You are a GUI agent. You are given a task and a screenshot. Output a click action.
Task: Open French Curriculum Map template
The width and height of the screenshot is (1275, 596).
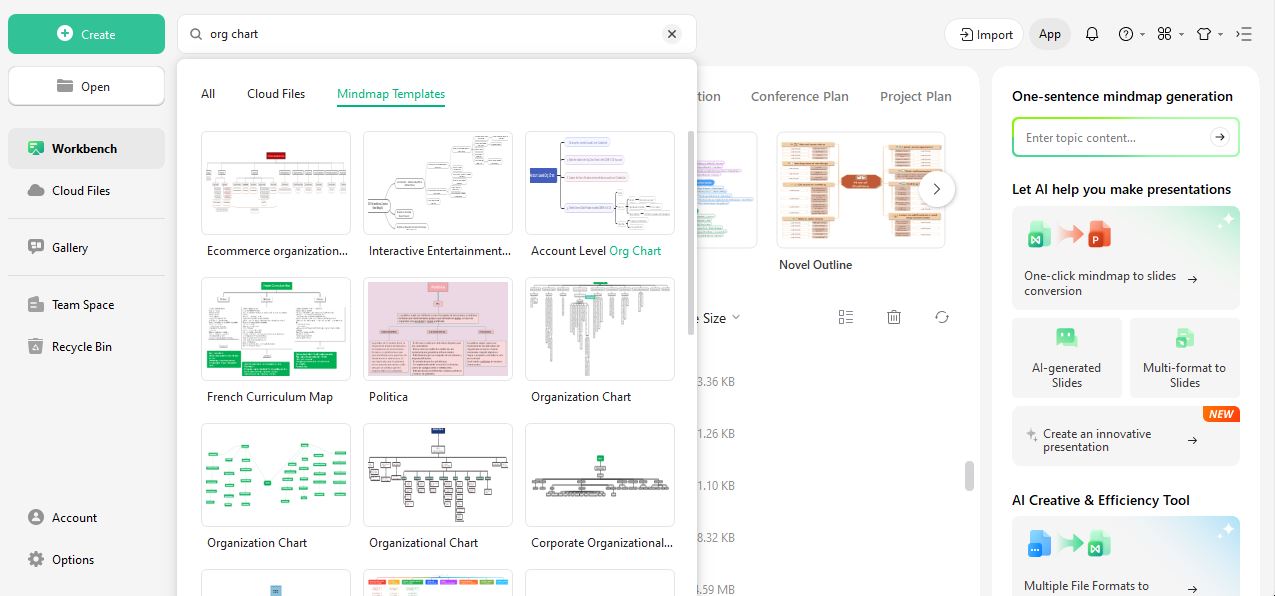[x=276, y=329]
